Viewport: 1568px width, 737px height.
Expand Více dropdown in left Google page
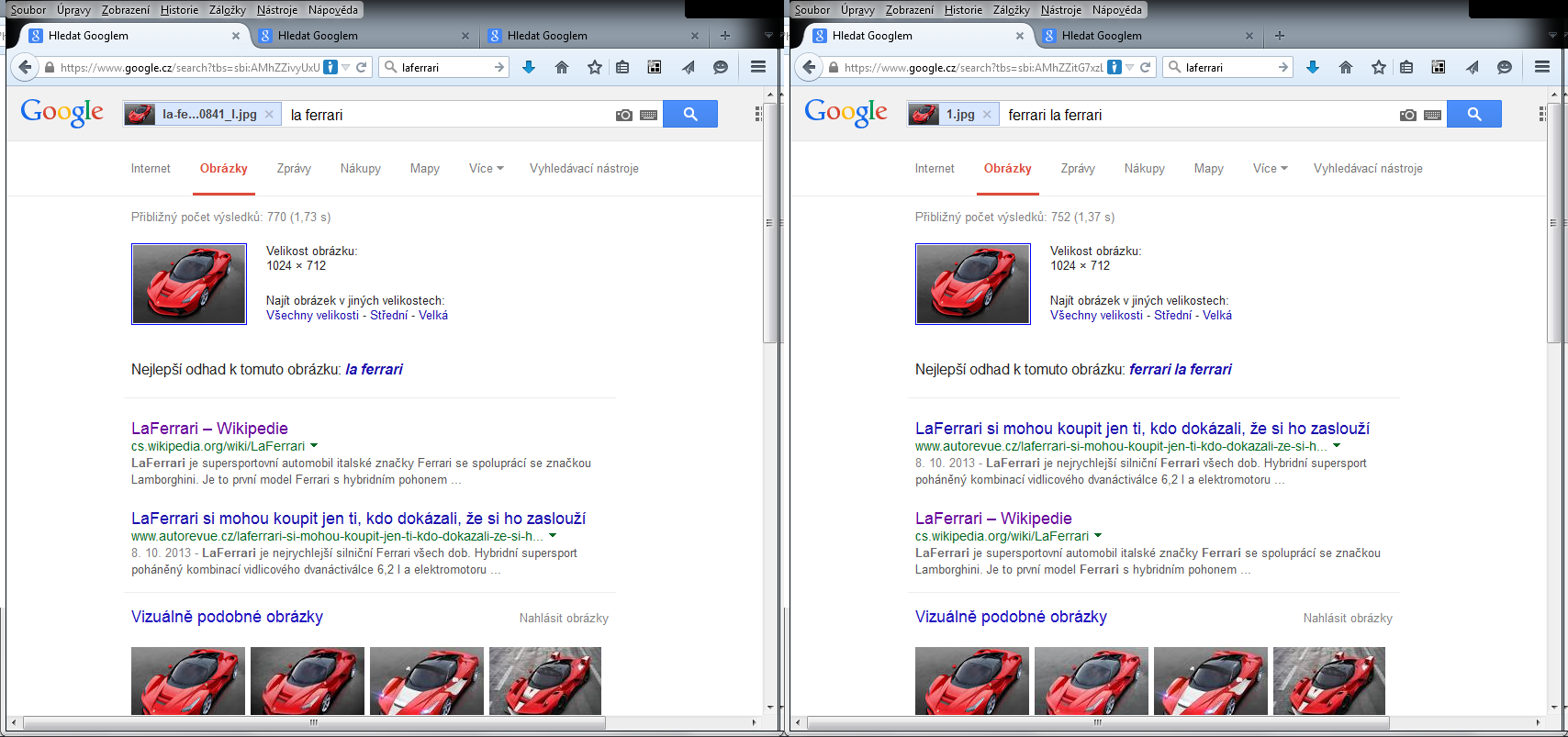[x=487, y=168]
